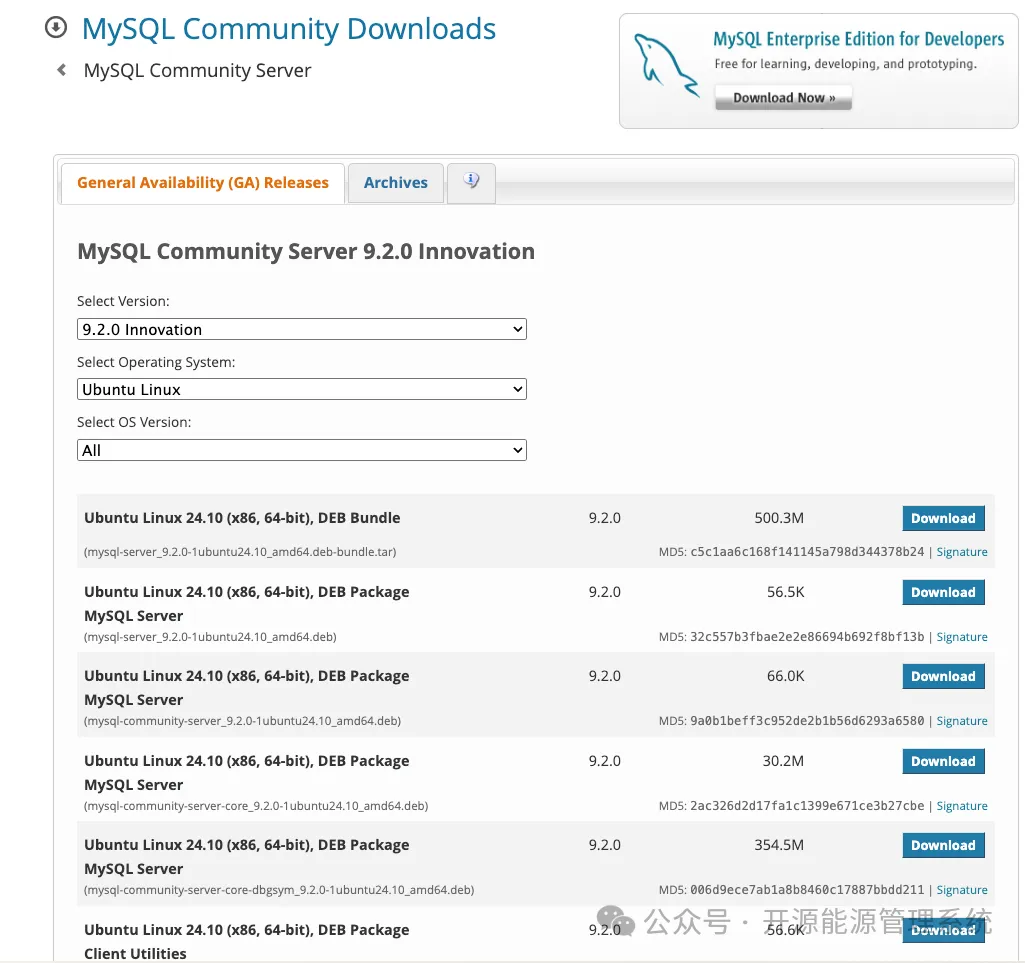Download the 66.0K mysql-community-server package
This screenshot has width=1025, height=963.
pos(943,676)
